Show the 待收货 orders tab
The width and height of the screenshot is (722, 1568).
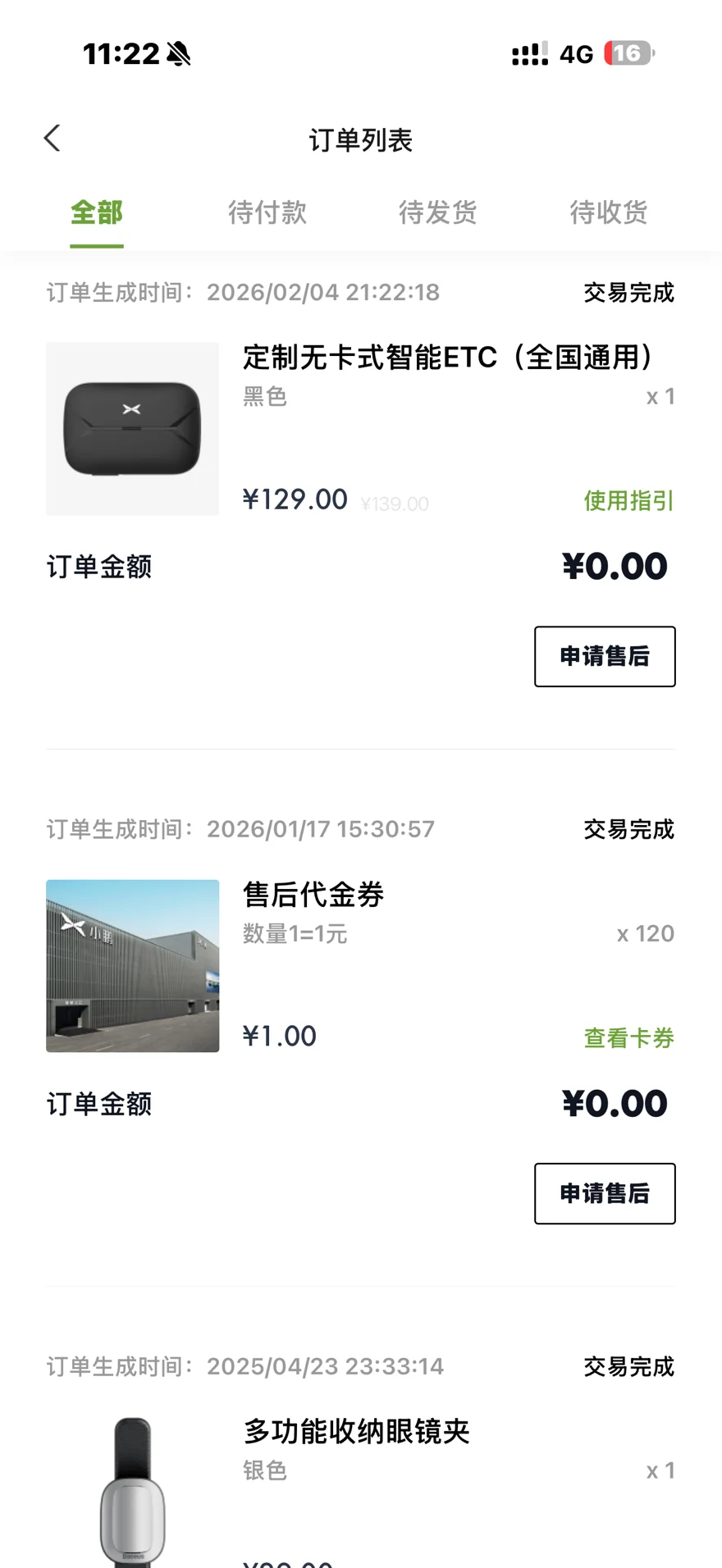(x=609, y=213)
